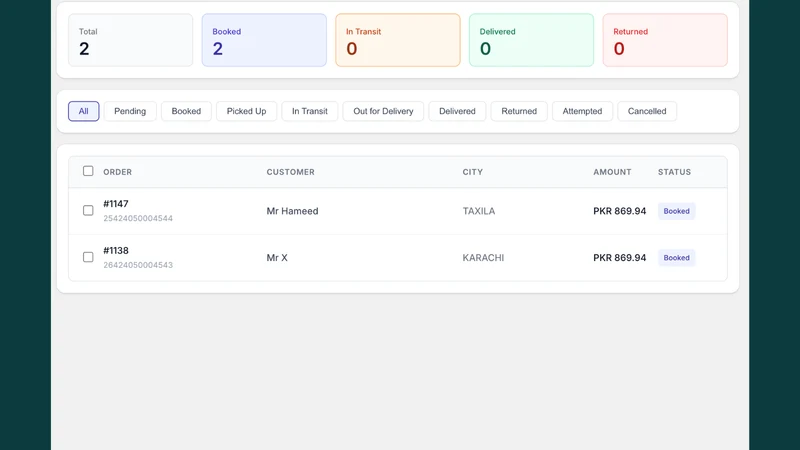The width and height of the screenshot is (800, 450).
Task: Show Delivered orders filter
Action: point(457,111)
